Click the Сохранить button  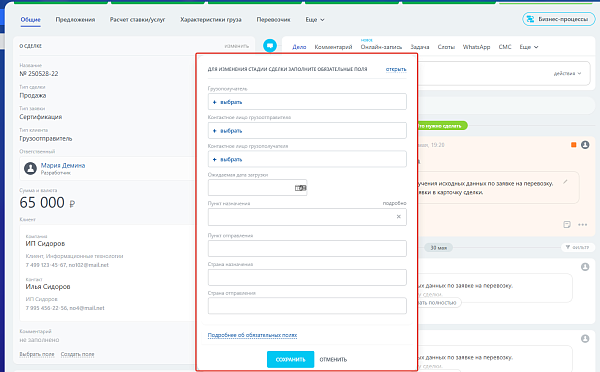click(290, 359)
